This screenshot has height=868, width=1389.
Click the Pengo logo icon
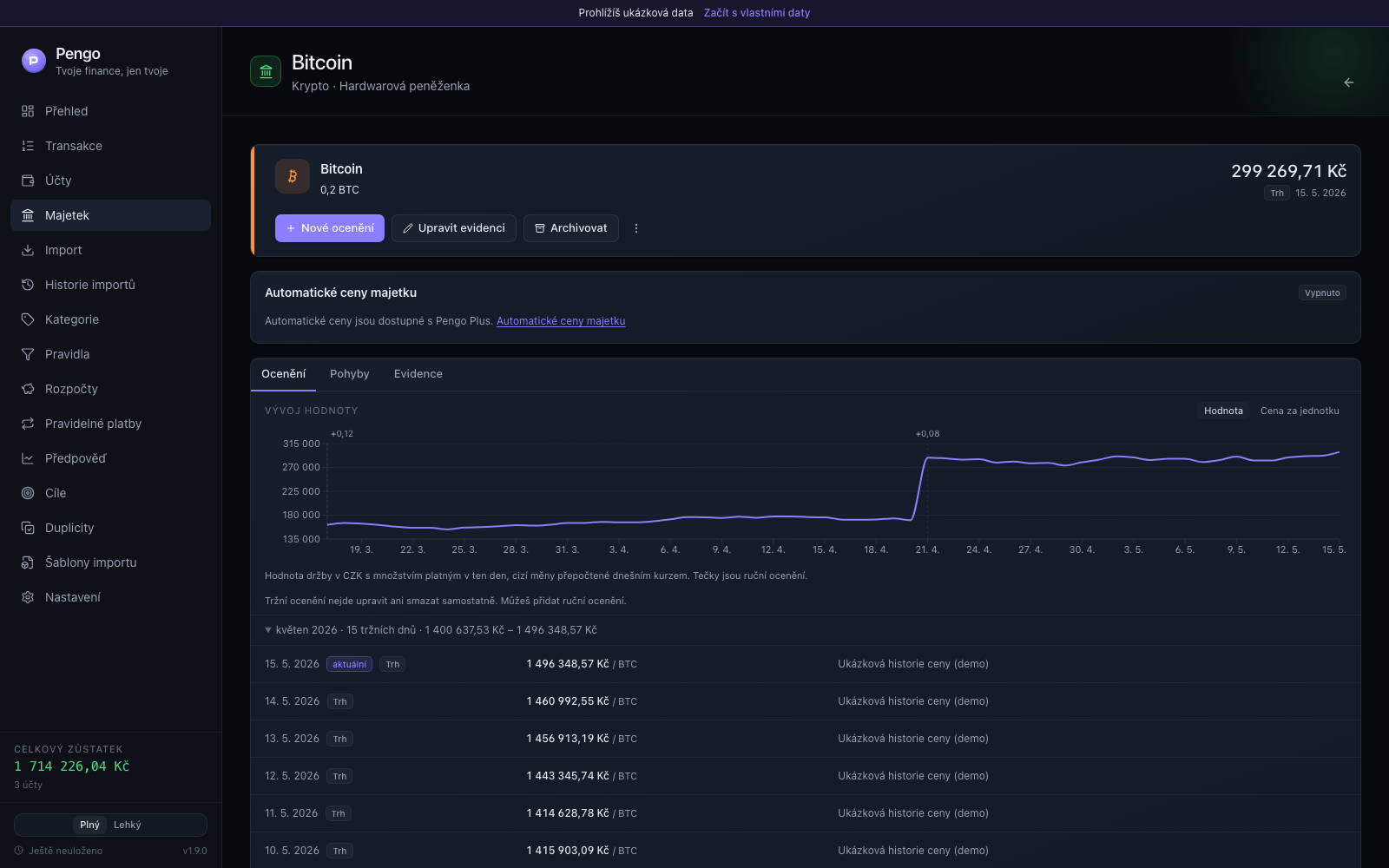tap(34, 61)
